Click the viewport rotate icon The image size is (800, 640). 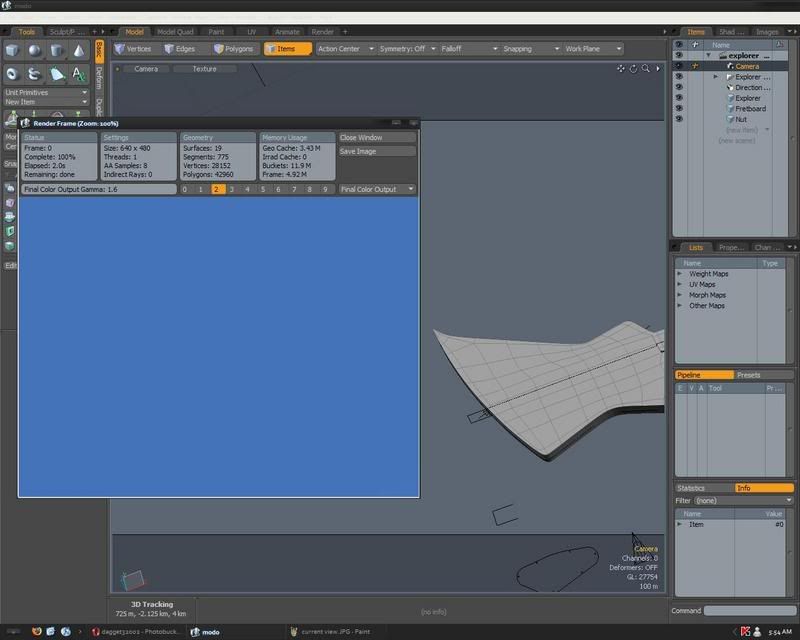point(634,69)
